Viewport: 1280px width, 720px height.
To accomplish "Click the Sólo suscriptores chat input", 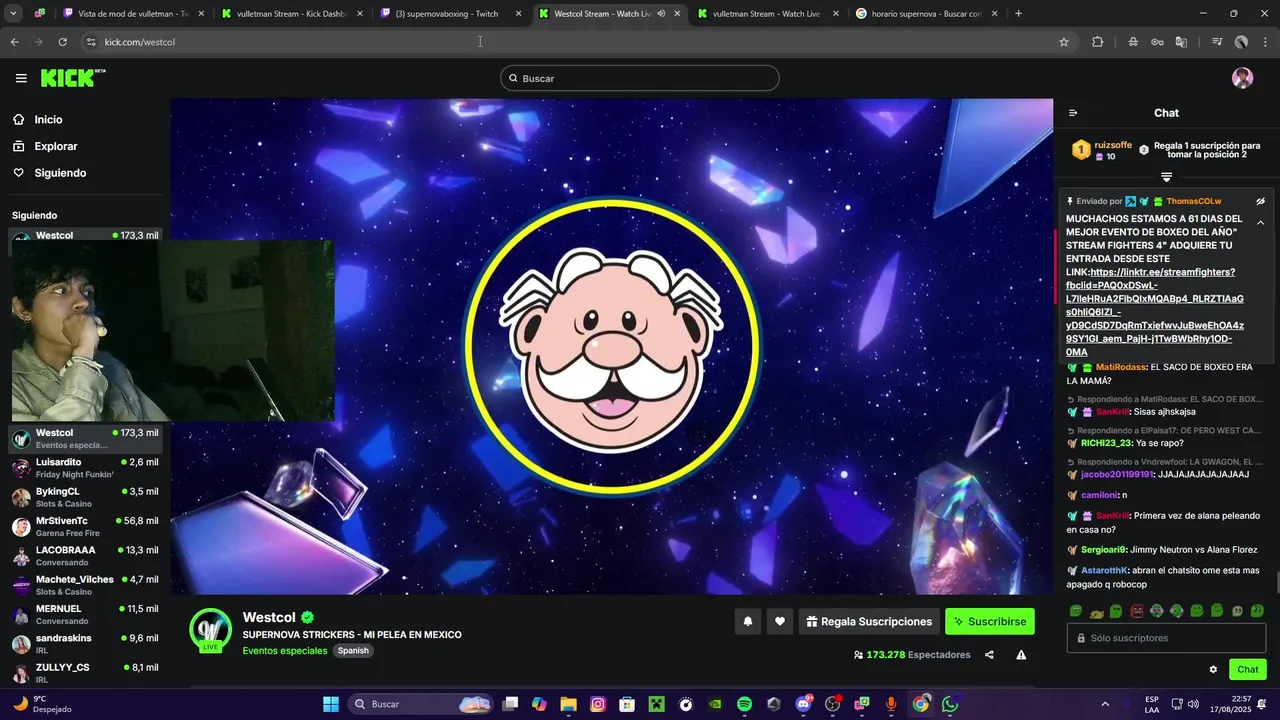I will point(1166,638).
